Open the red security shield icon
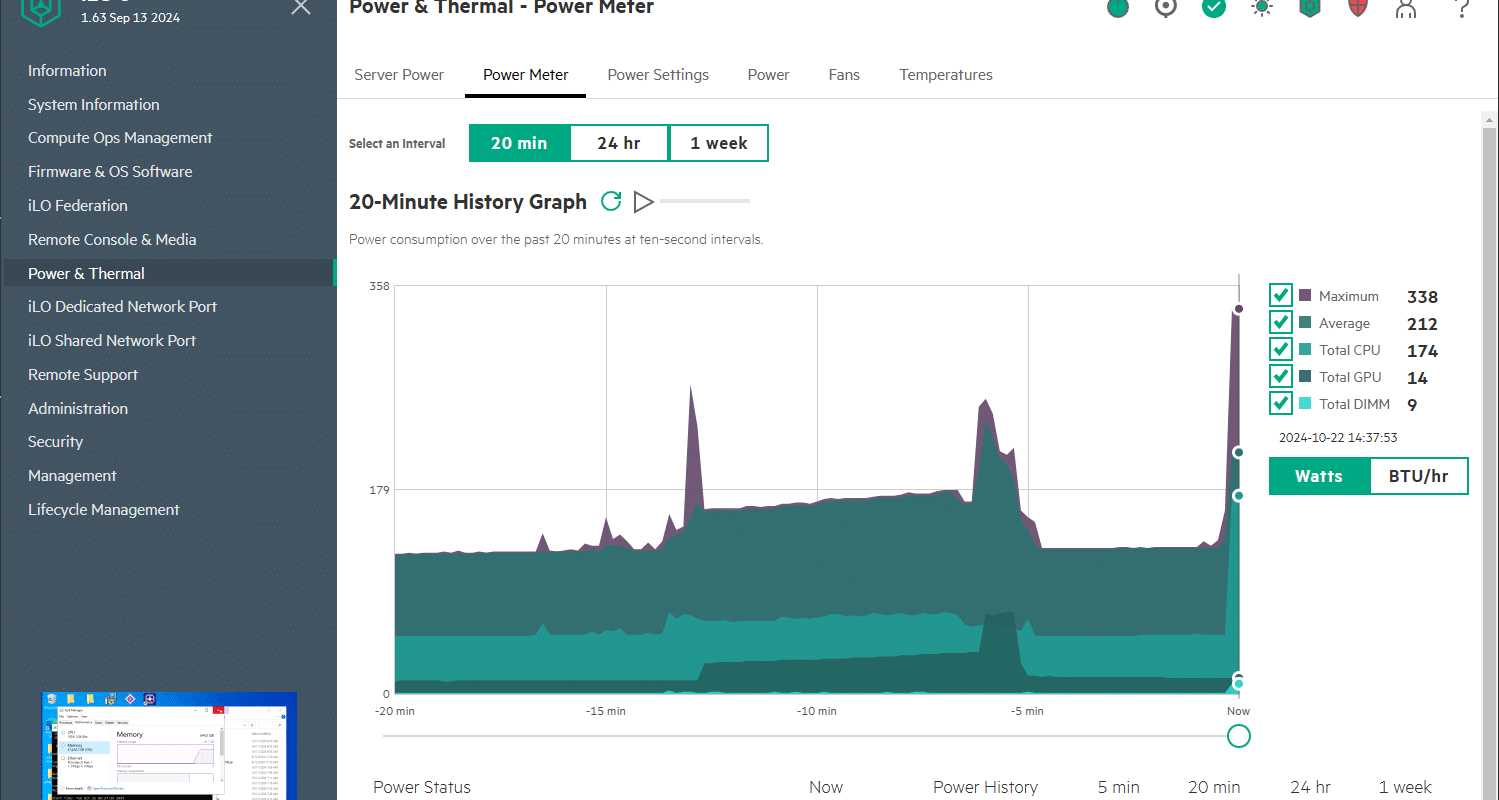 [1358, 8]
